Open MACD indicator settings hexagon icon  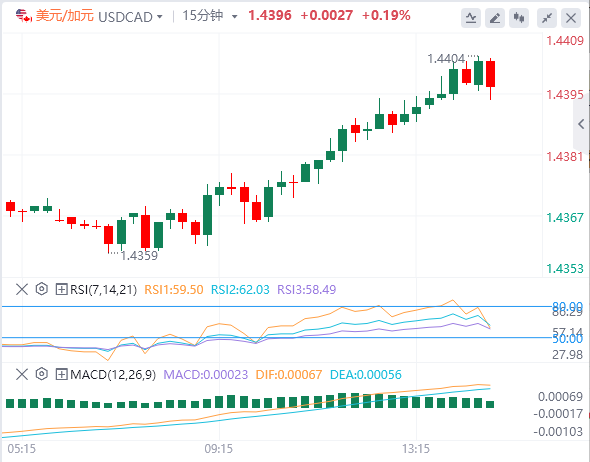(42, 374)
